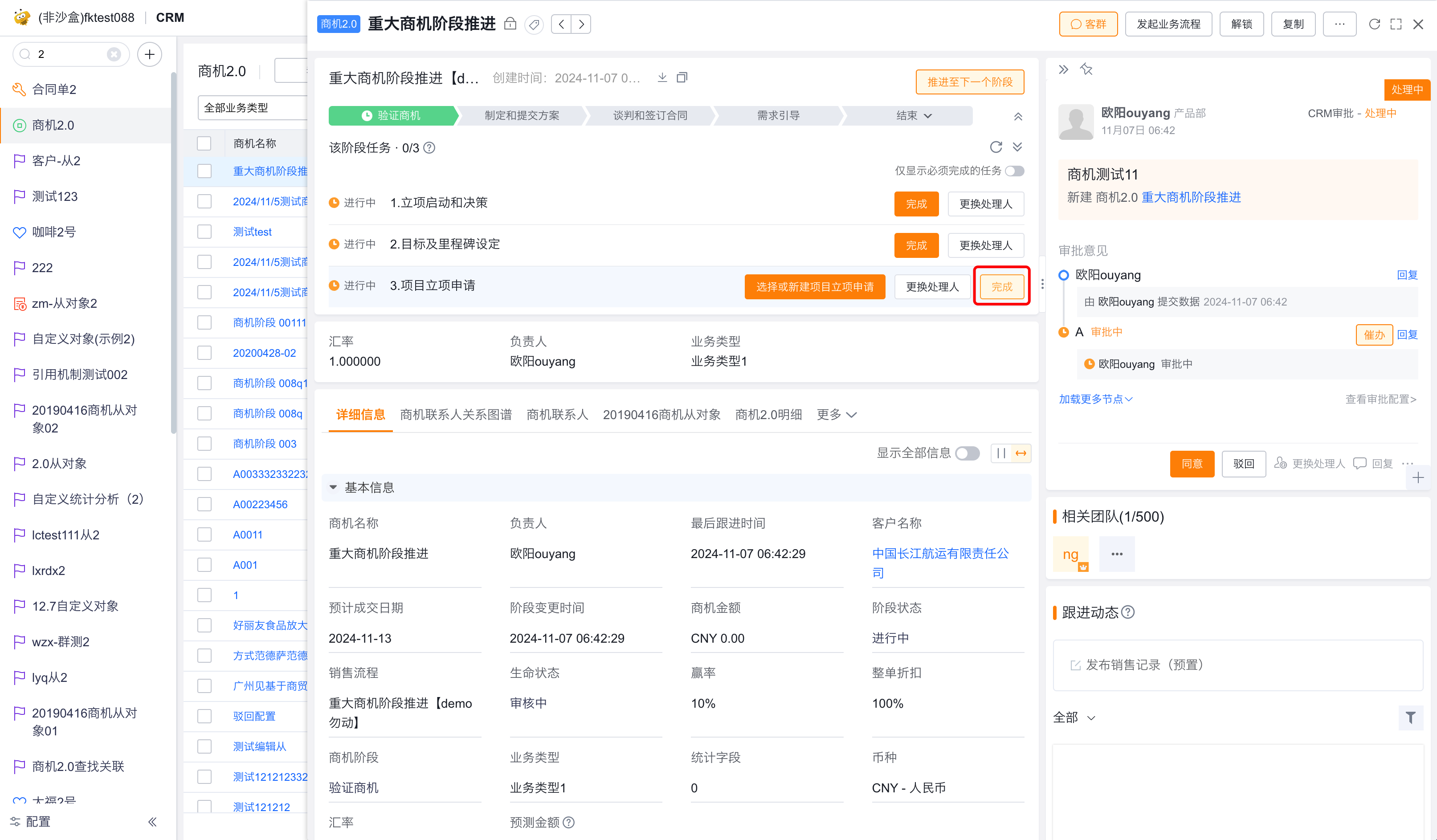The image size is (1437, 840).
Task: Click 发布销售记录（预置） input box
Action: (x=1238, y=665)
